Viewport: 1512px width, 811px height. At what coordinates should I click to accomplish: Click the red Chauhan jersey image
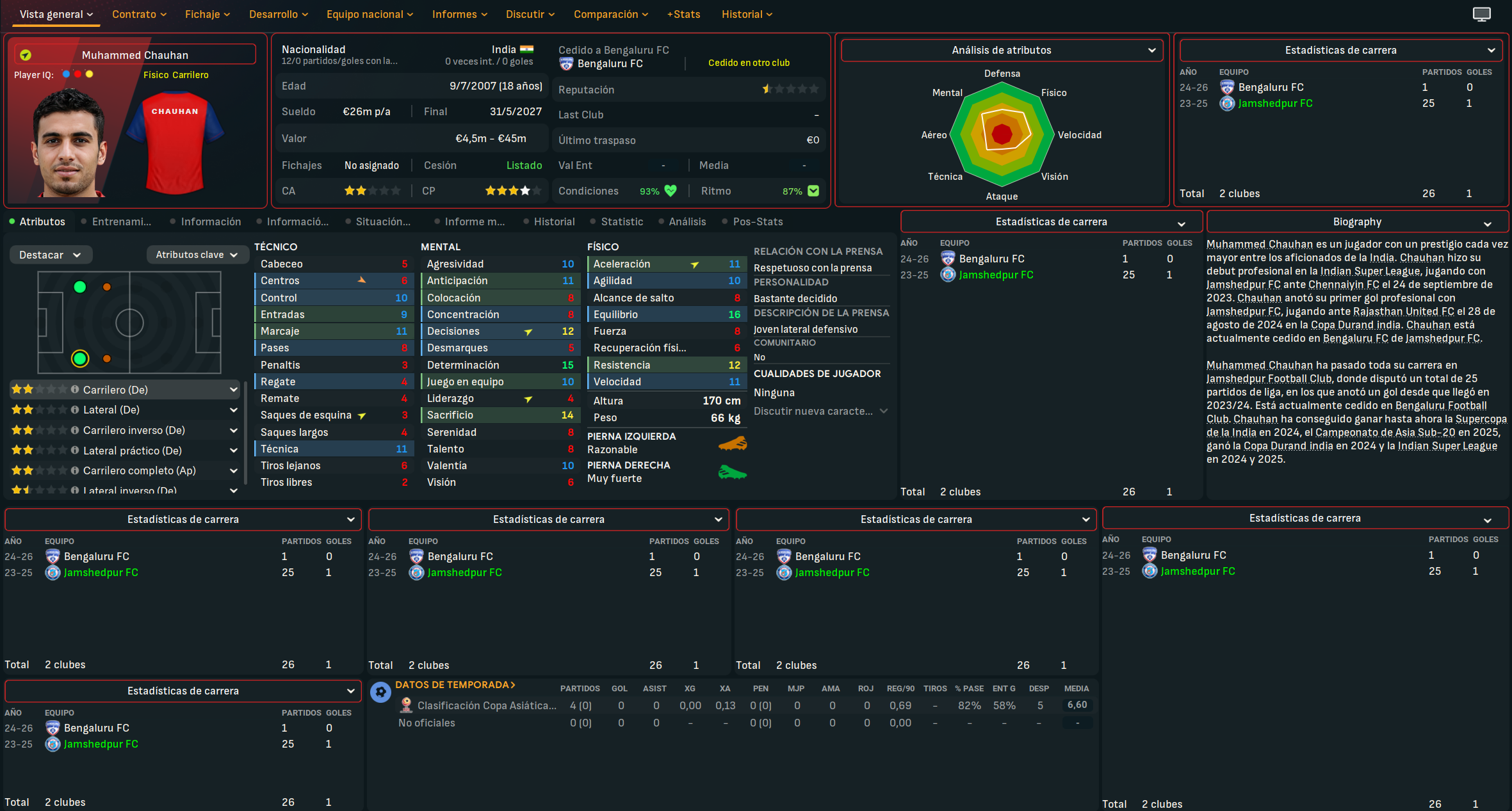[x=175, y=142]
